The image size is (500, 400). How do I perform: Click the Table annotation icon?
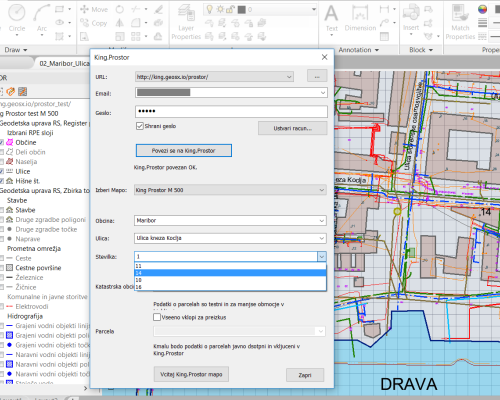point(384,36)
